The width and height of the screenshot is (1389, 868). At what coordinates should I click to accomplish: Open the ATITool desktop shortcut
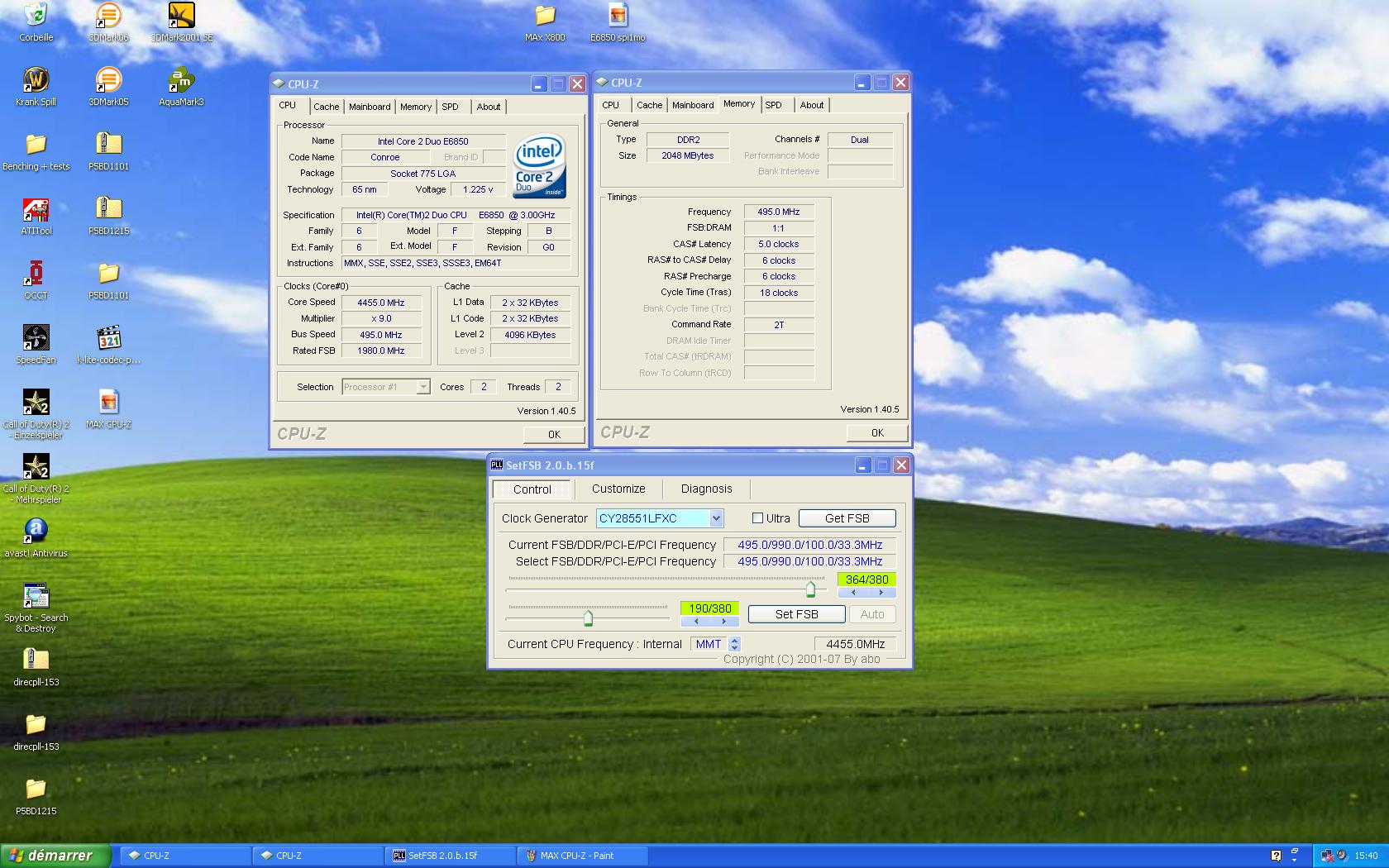point(36,208)
